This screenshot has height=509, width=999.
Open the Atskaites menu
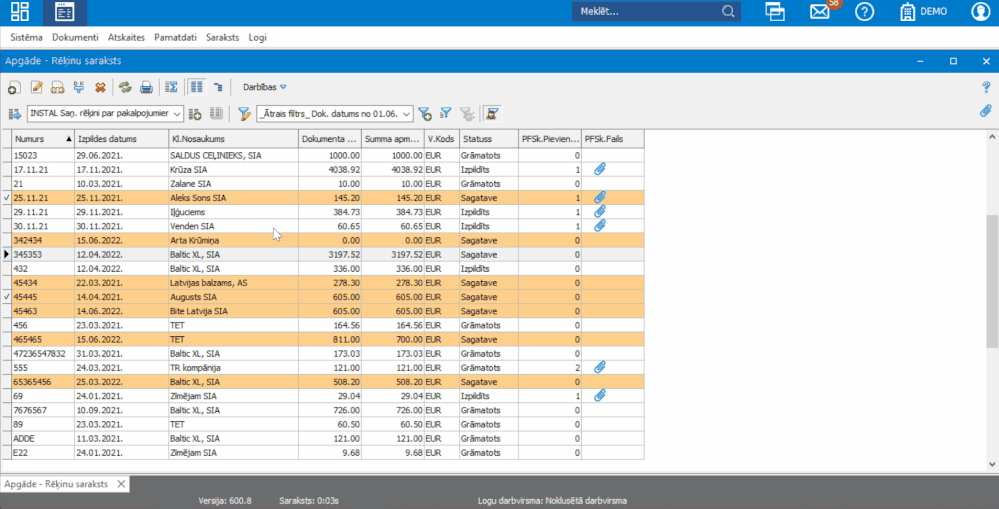click(126, 37)
